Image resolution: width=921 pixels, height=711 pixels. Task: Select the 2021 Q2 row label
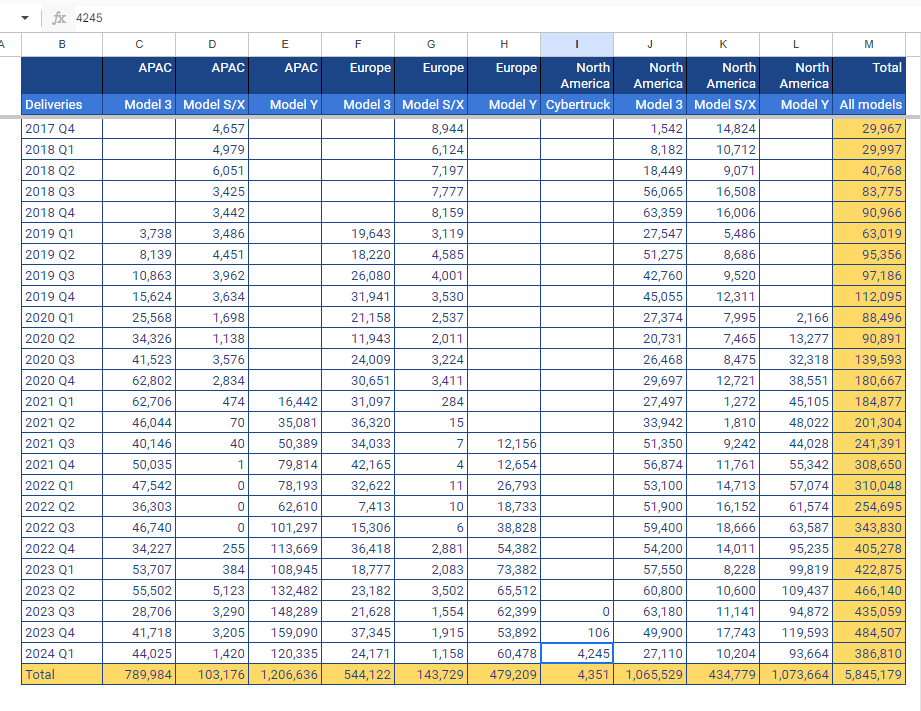62,422
